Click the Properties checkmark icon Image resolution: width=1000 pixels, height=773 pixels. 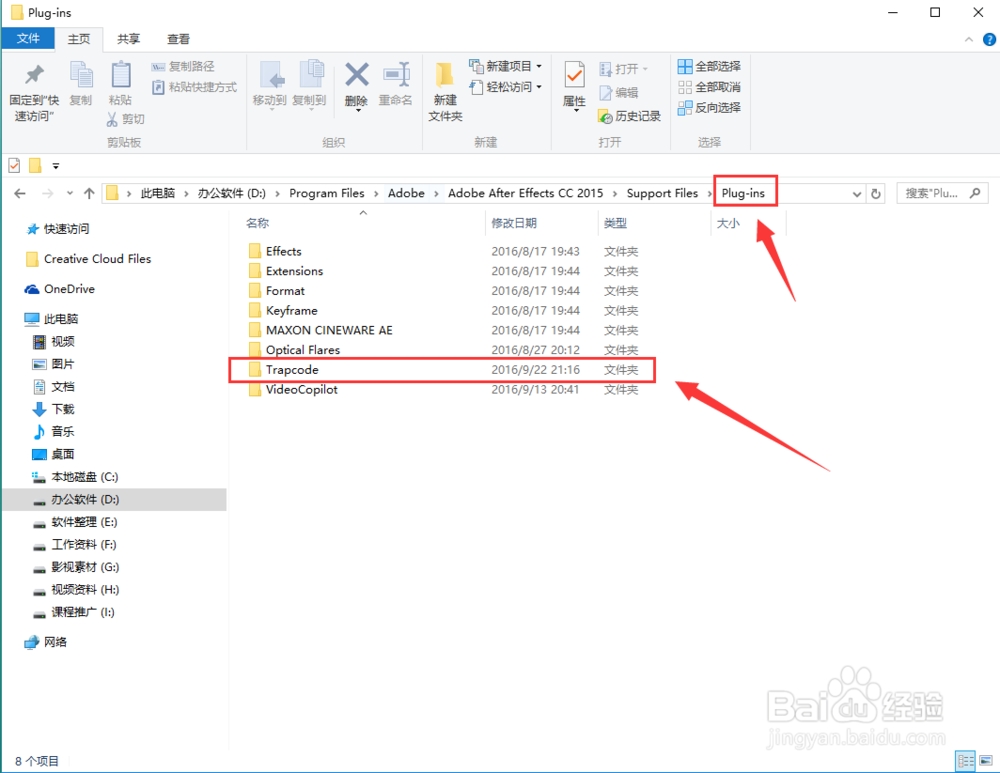pyautogui.click(x=574, y=75)
